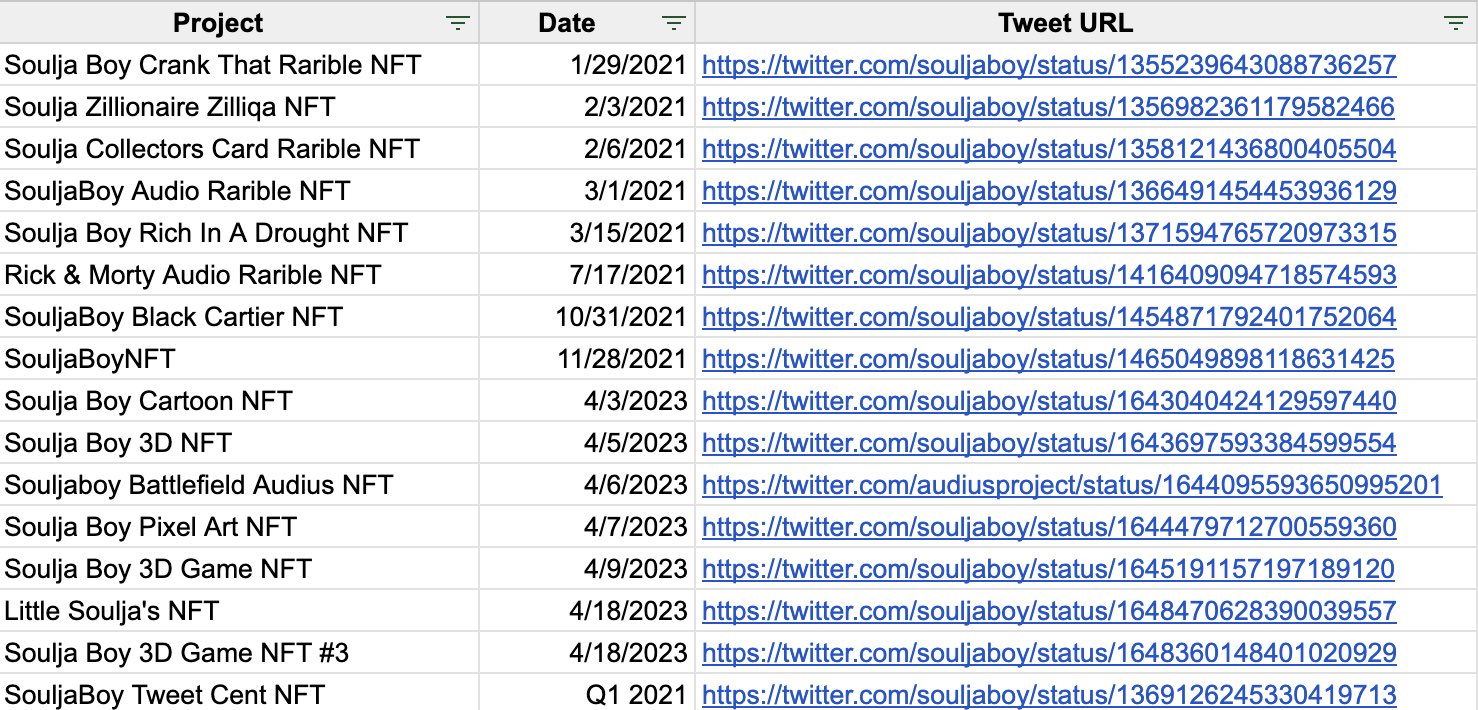Open the Little Soulja's NFT tweet link
The image size is (1478, 710).
coord(1049,611)
